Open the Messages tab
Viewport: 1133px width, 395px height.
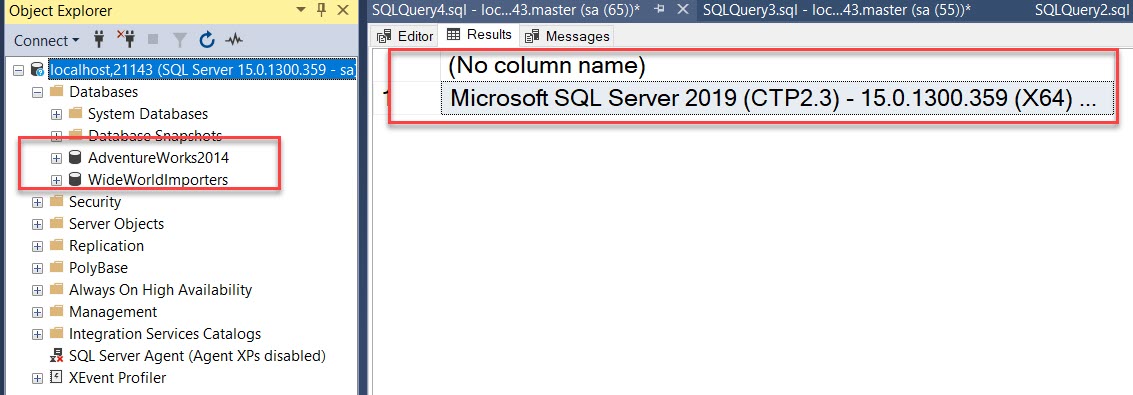click(568, 36)
